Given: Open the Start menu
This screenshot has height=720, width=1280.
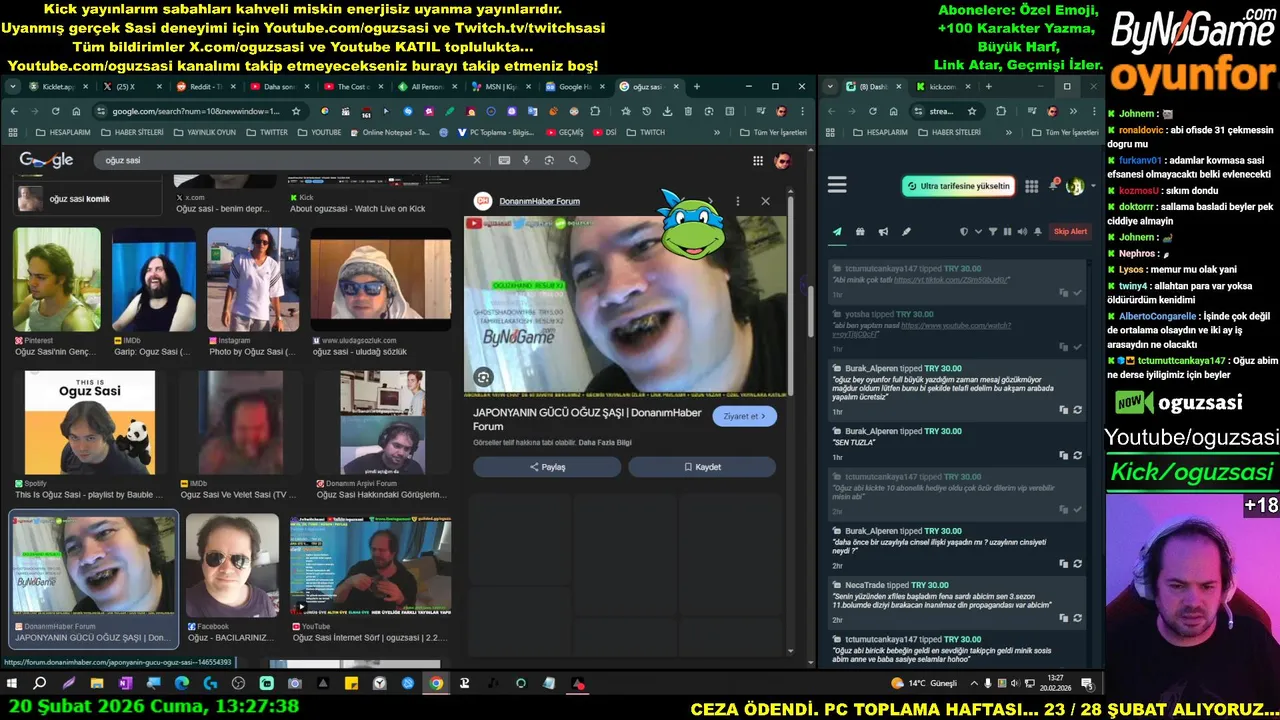Looking at the screenshot, I should pos(12,684).
